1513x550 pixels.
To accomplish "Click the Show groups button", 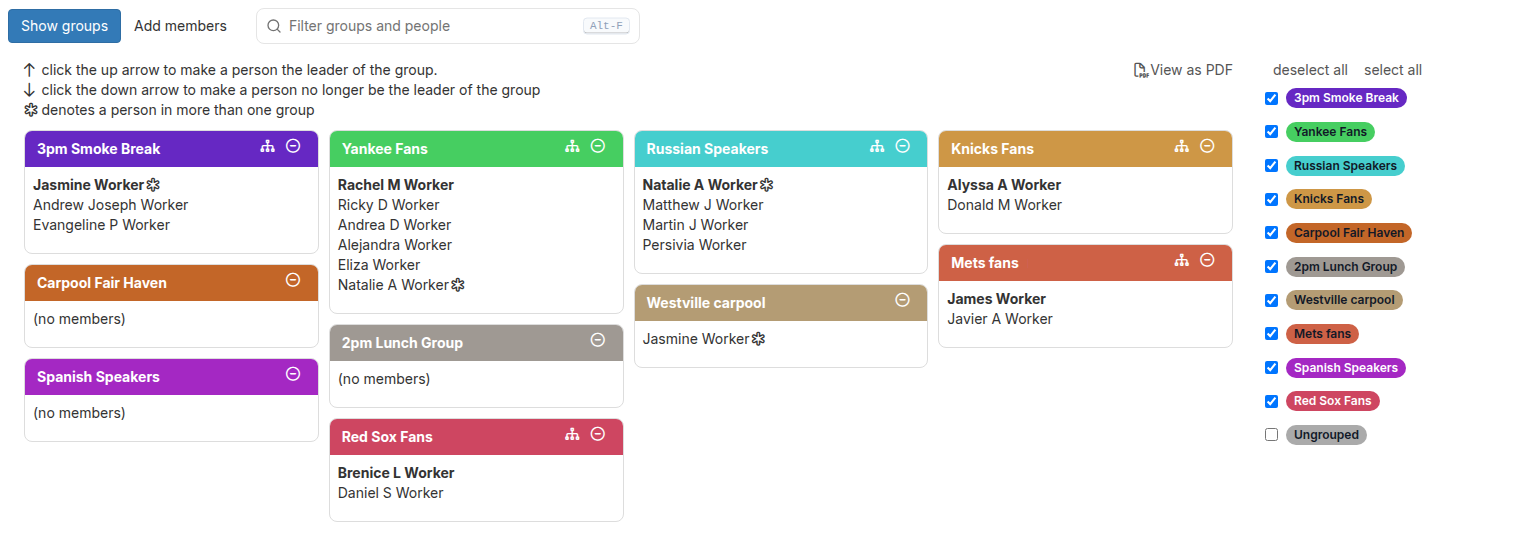I will [64, 26].
